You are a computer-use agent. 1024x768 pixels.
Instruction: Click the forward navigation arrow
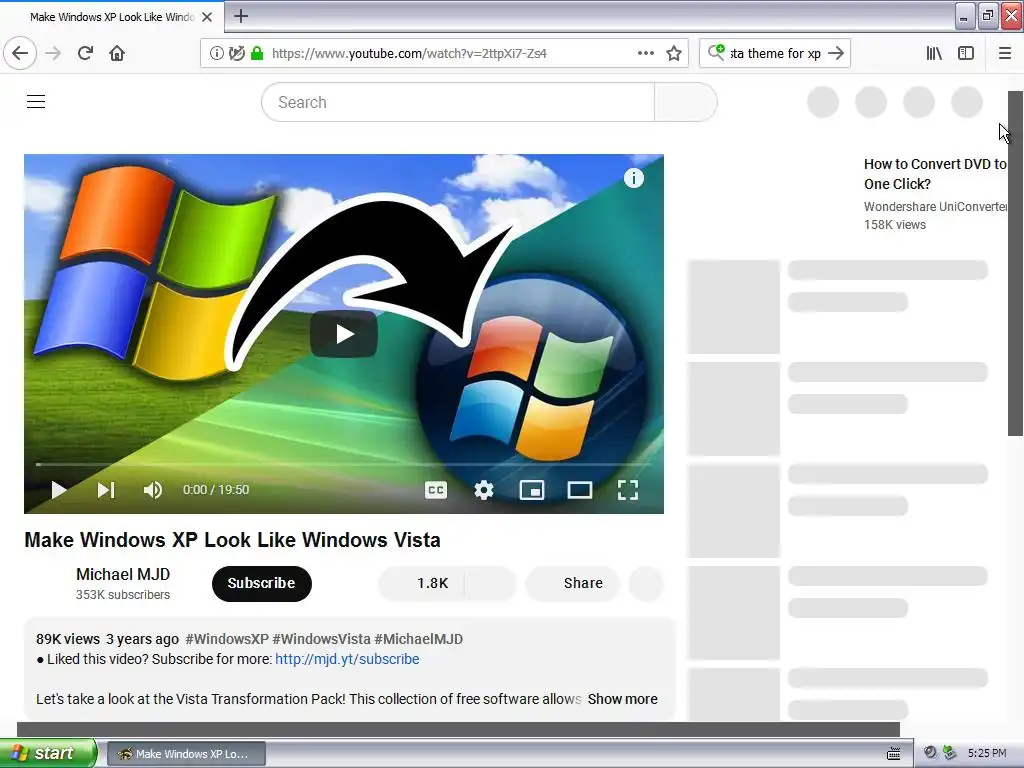point(54,53)
